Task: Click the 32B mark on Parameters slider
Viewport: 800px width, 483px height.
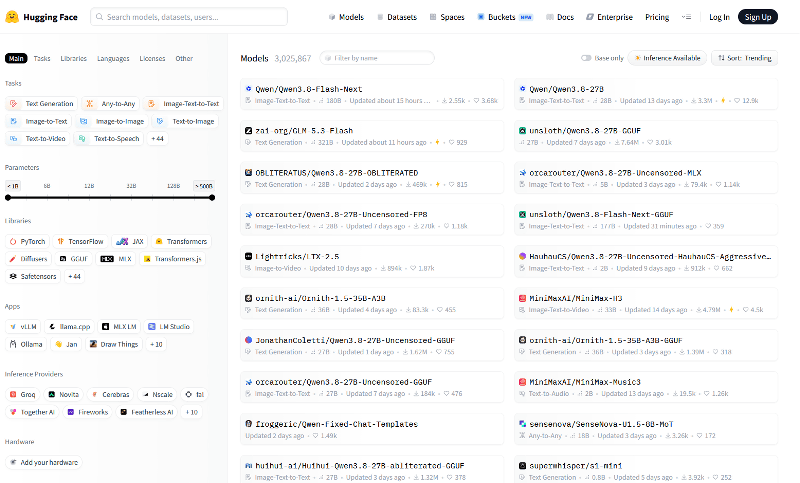Action: point(131,186)
